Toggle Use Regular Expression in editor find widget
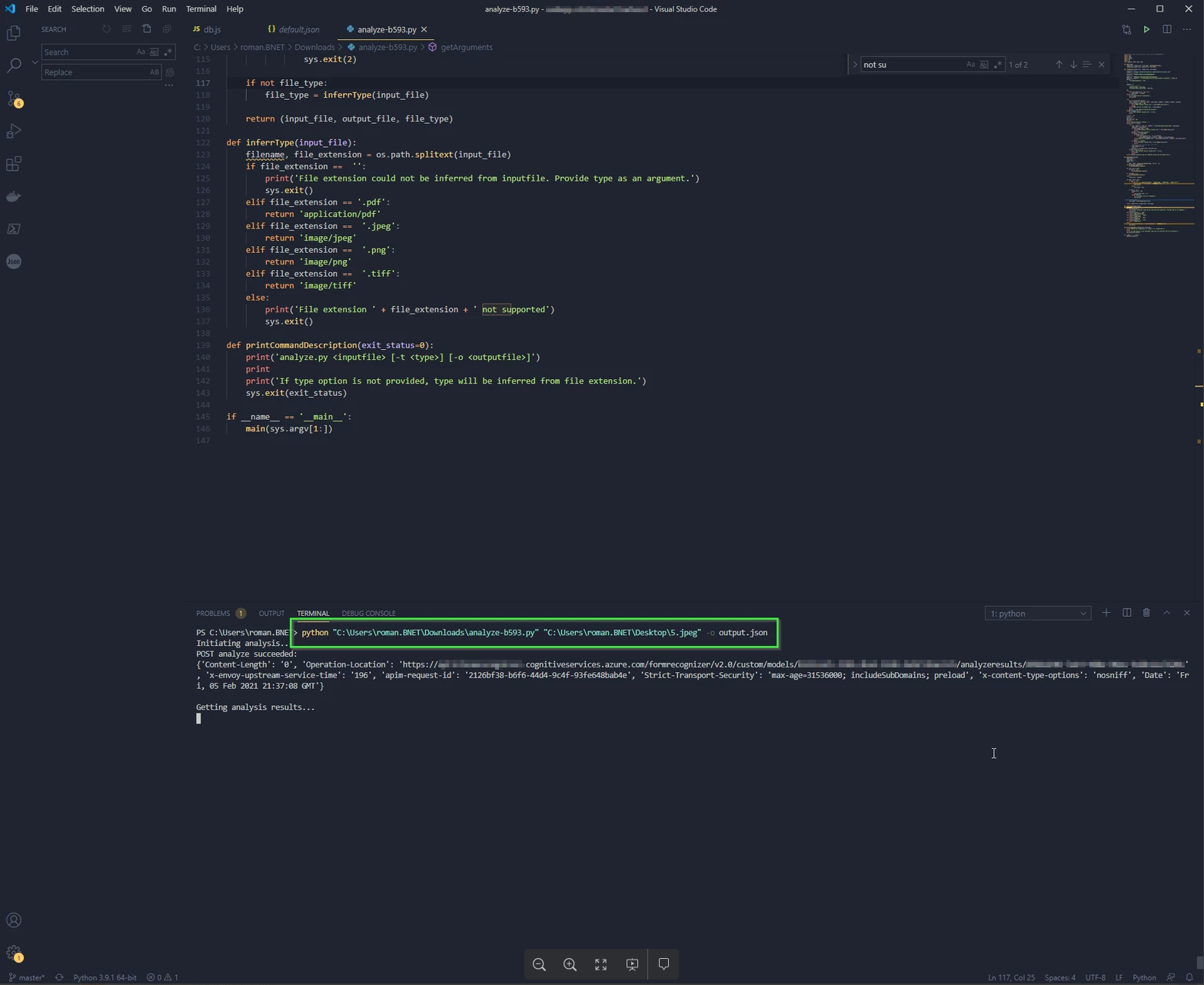 pyautogui.click(x=998, y=65)
